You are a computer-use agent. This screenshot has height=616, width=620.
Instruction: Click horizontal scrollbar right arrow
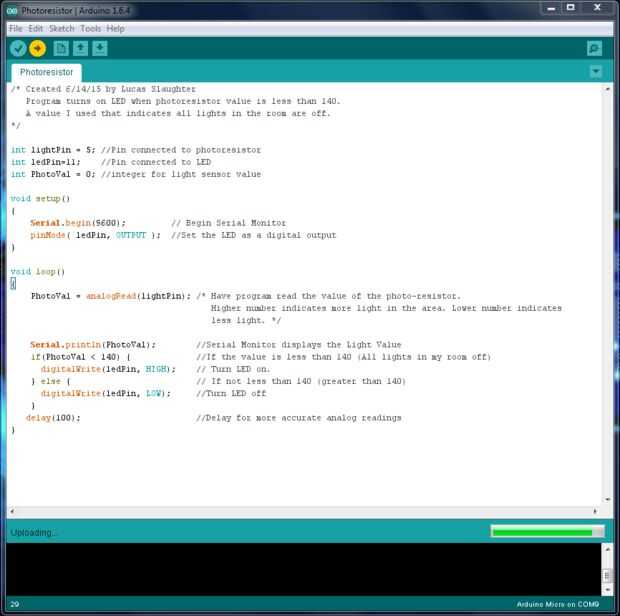(595, 511)
